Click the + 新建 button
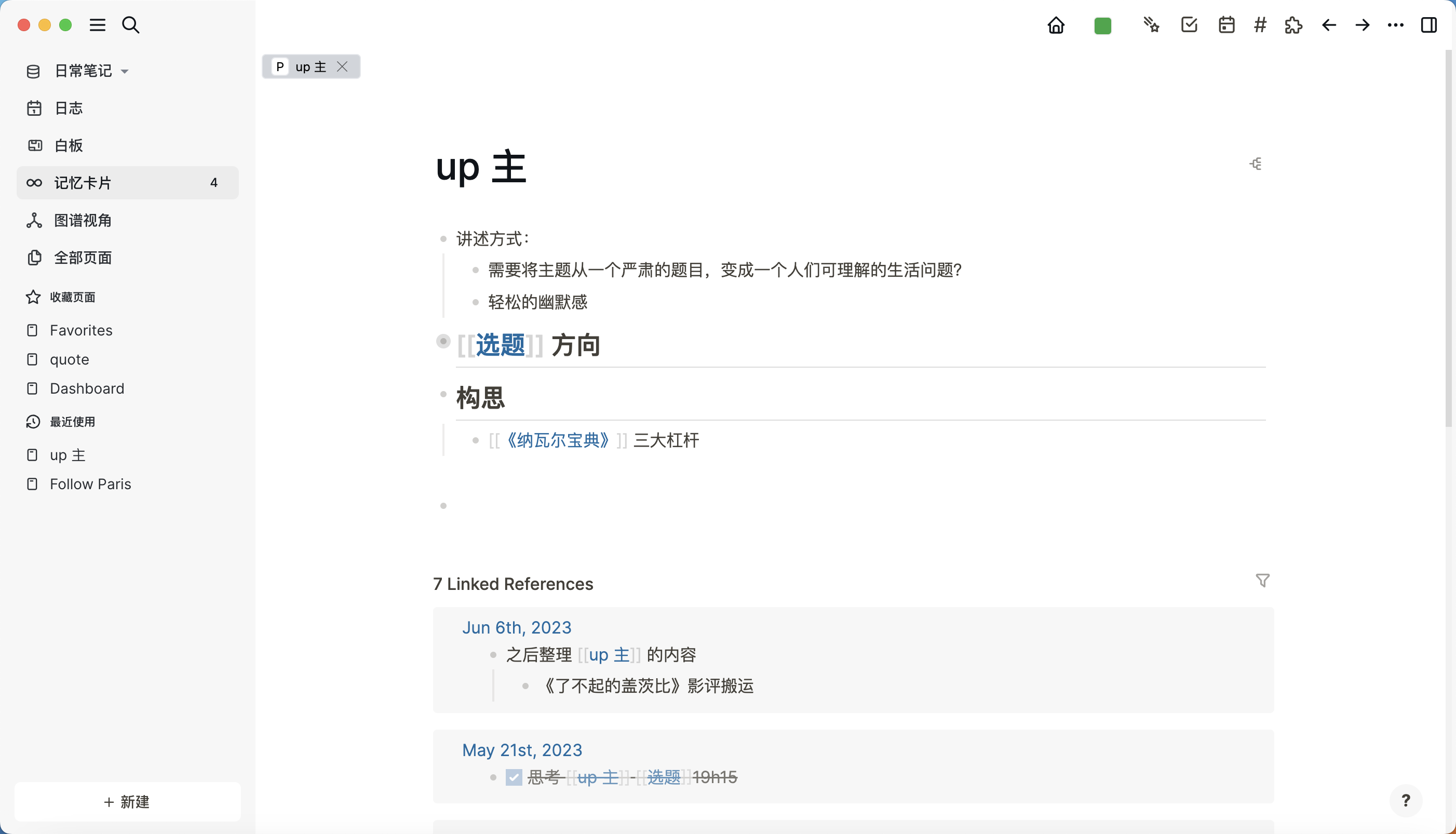1456x834 pixels. [127, 801]
